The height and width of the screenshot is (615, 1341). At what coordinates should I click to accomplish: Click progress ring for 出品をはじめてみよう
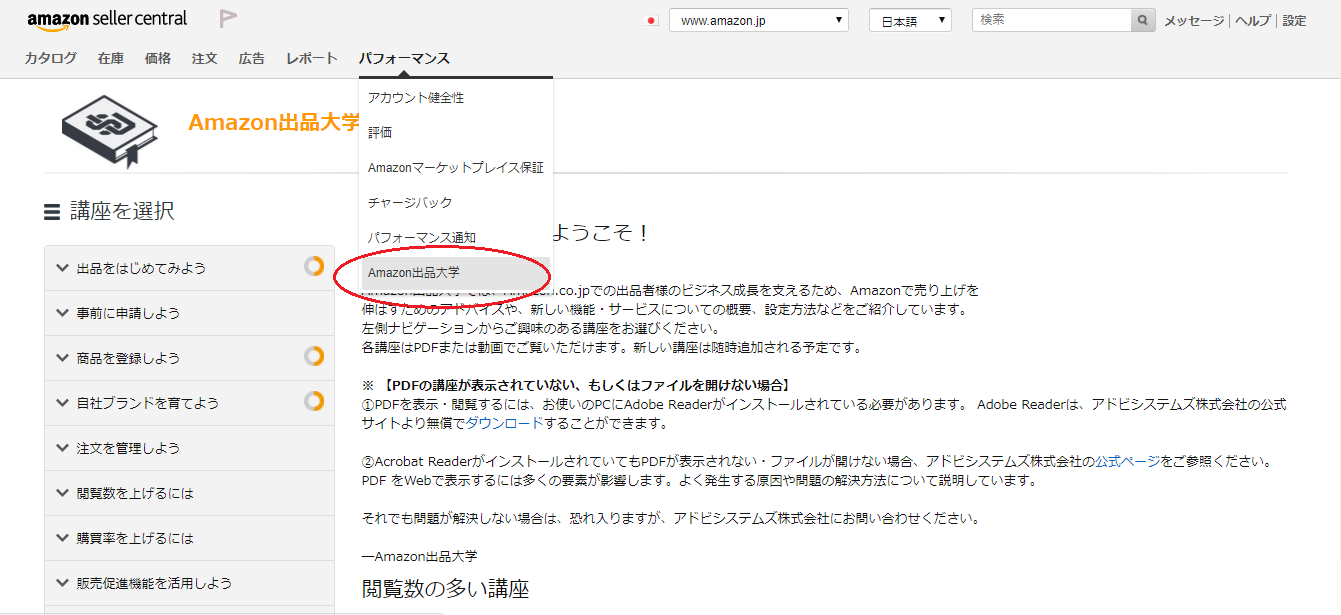point(314,266)
